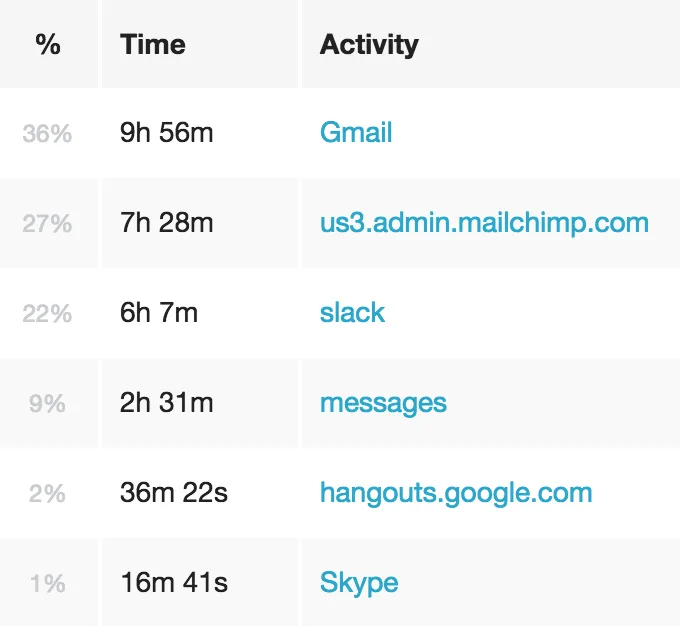The image size is (680, 626).
Task: Click the 6h 7m time value
Action: [x=159, y=313]
